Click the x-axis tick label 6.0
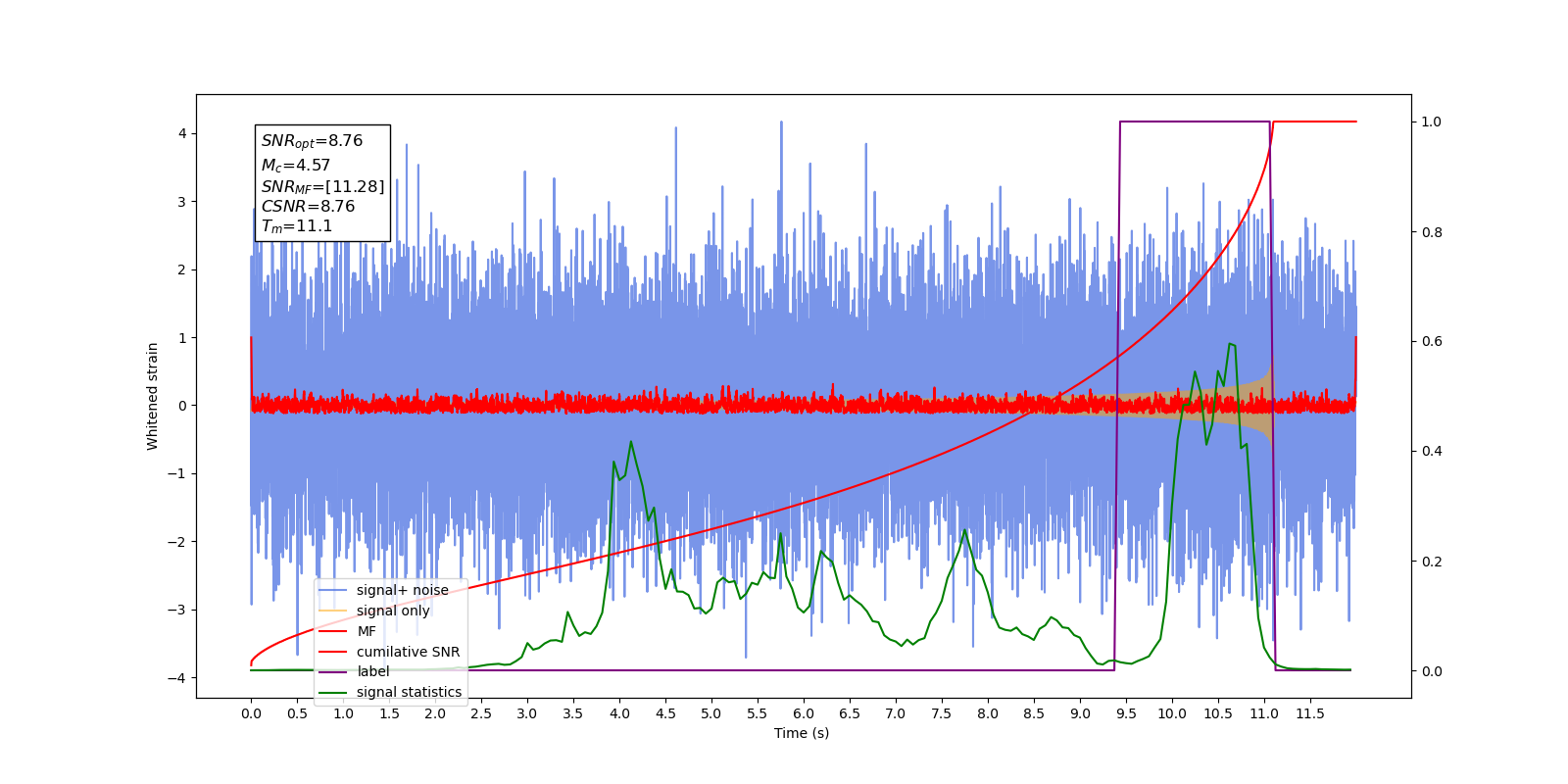 [x=804, y=713]
